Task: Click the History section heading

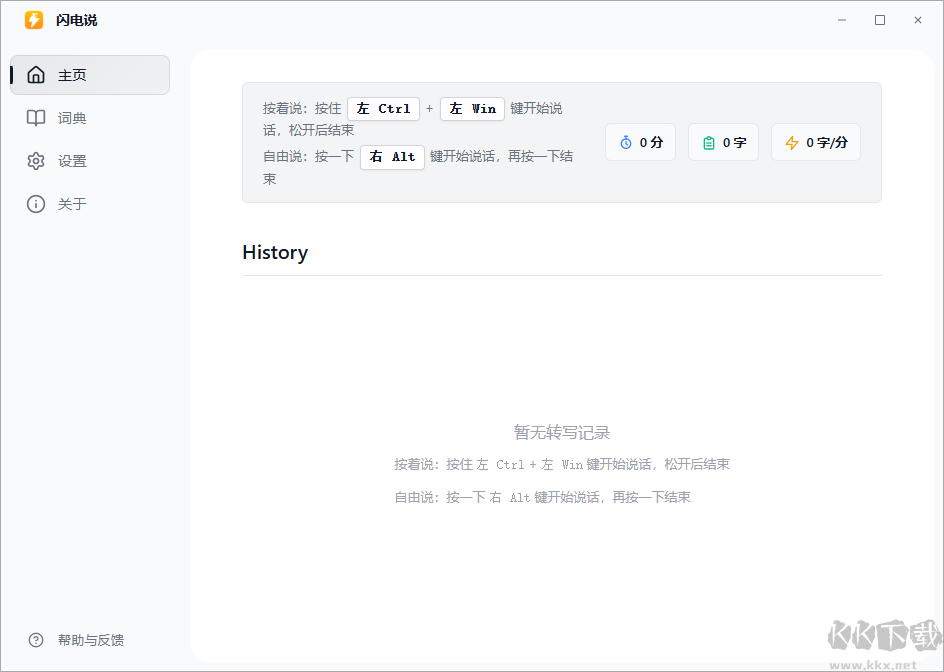Action: click(275, 252)
